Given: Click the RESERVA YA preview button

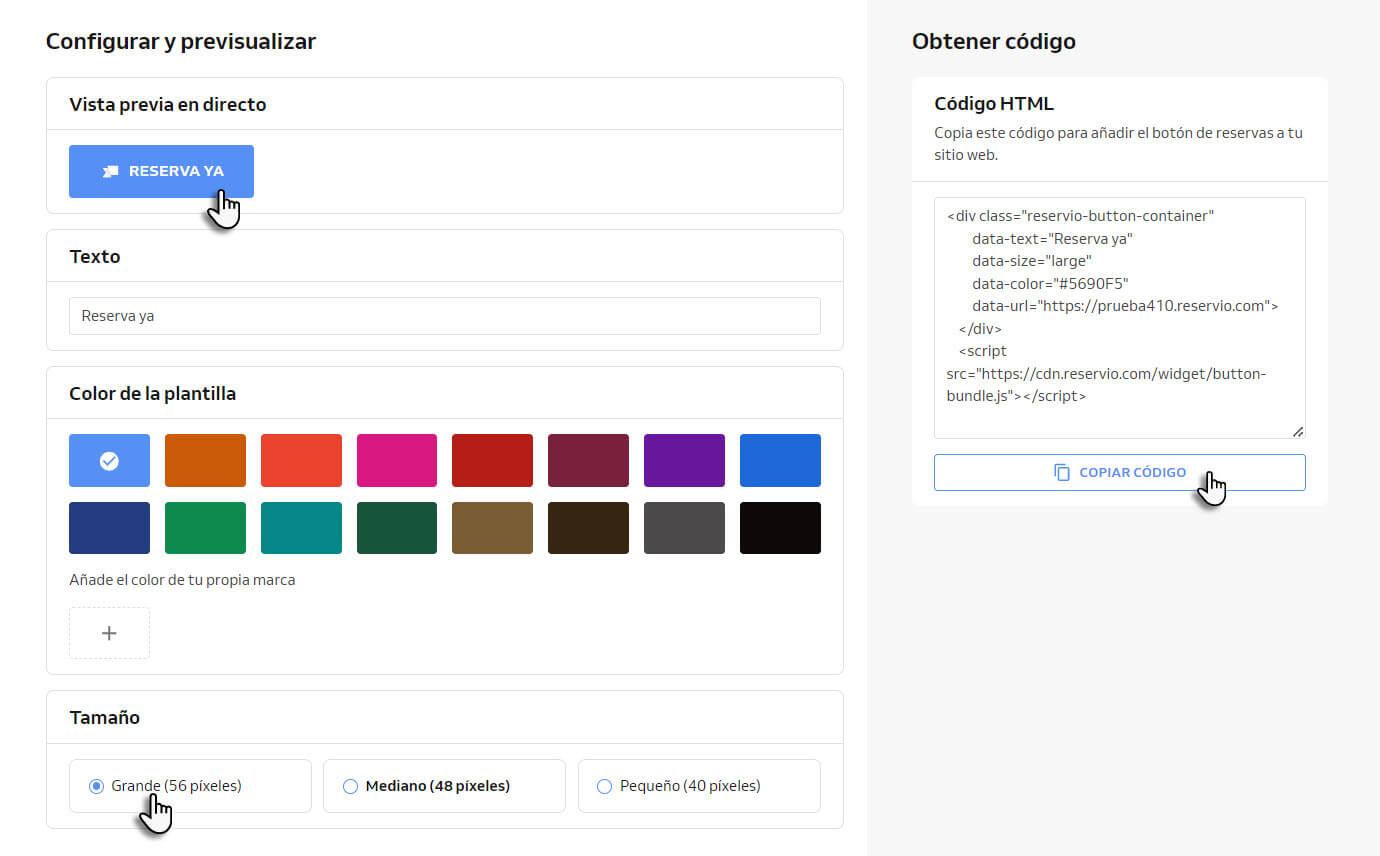Looking at the screenshot, I should point(161,171).
